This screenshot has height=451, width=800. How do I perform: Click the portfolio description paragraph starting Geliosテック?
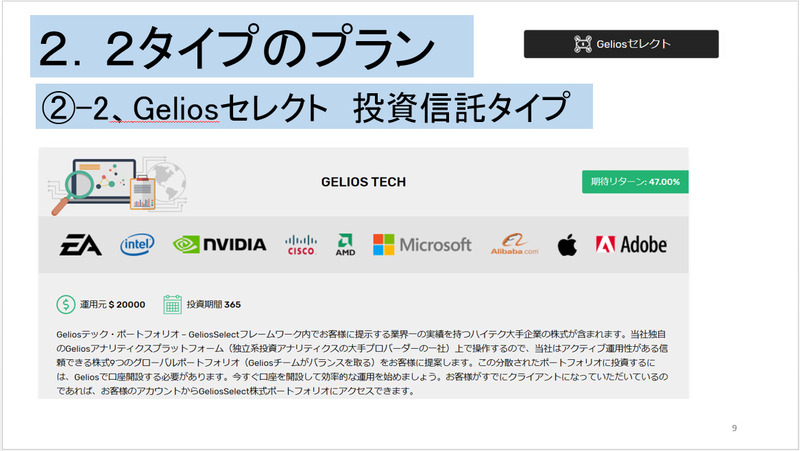point(362,363)
